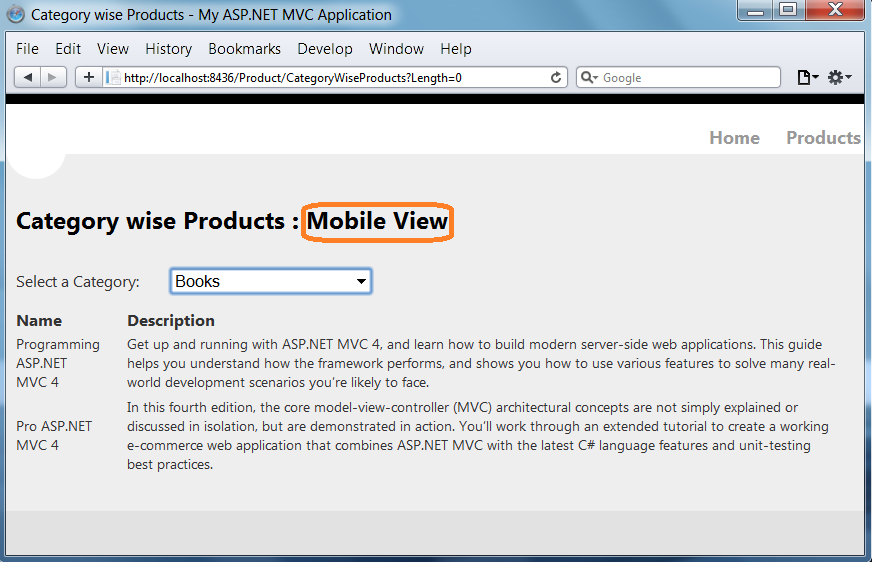
Task: Open the View menu
Action: (x=113, y=49)
